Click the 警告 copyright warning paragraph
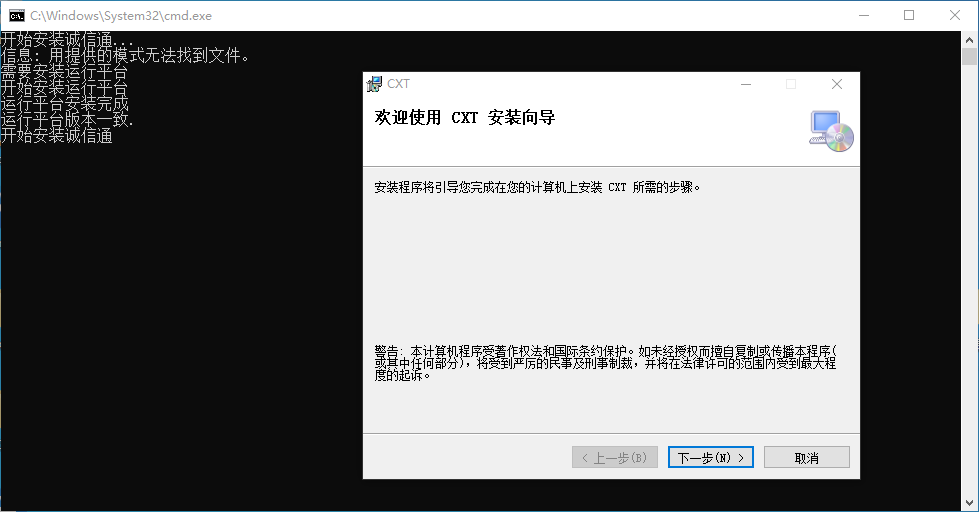 605,363
